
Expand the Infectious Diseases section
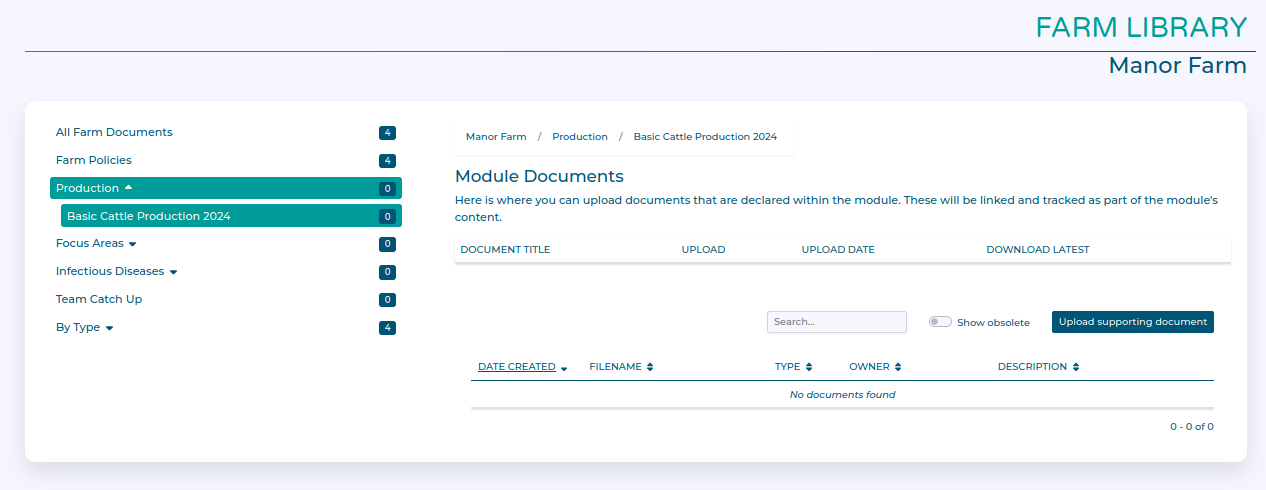click(x=173, y=272)
